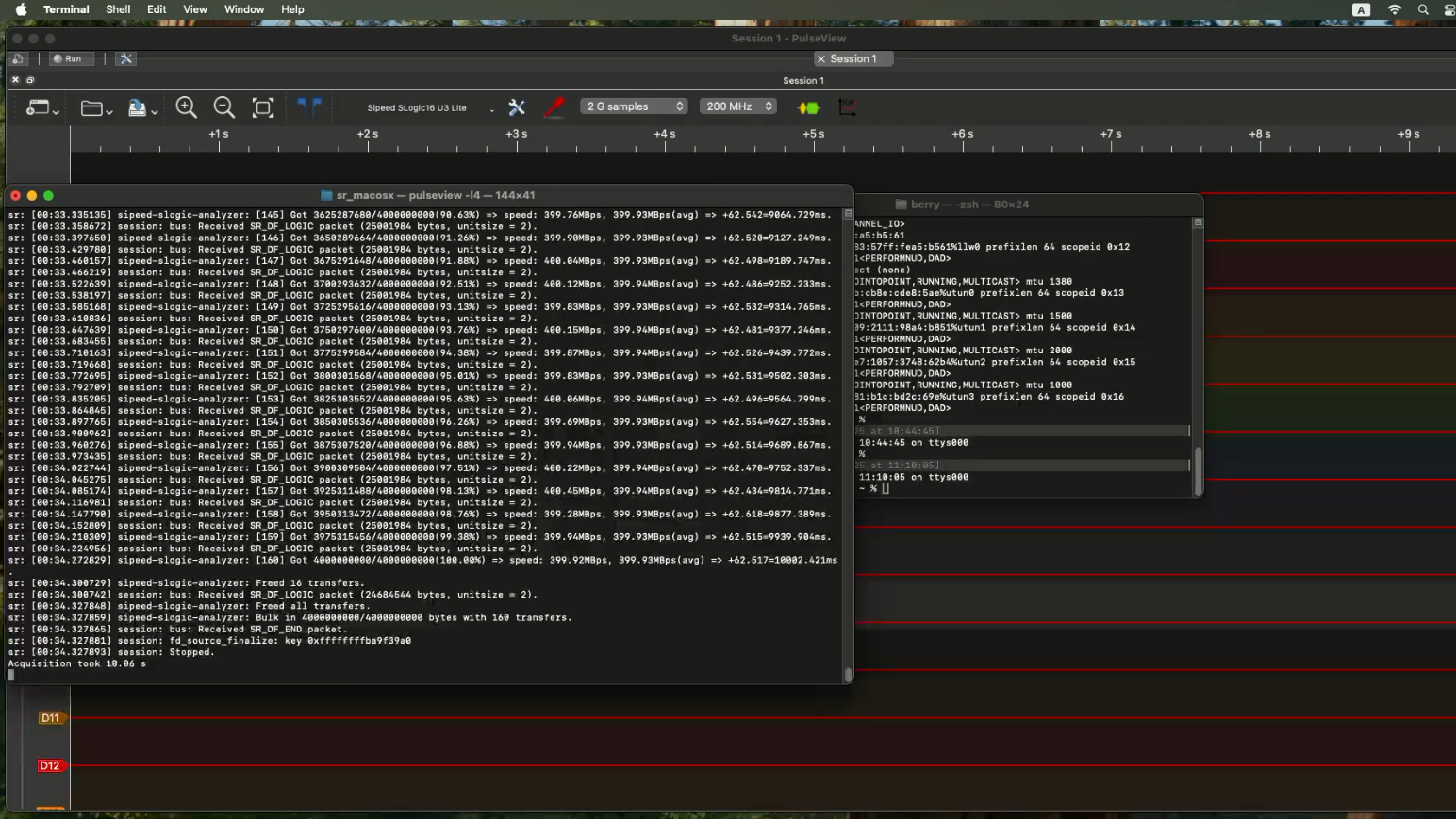Open the View menu in menu bar
Screen dimensions: 1456x819
click(194, 9)
